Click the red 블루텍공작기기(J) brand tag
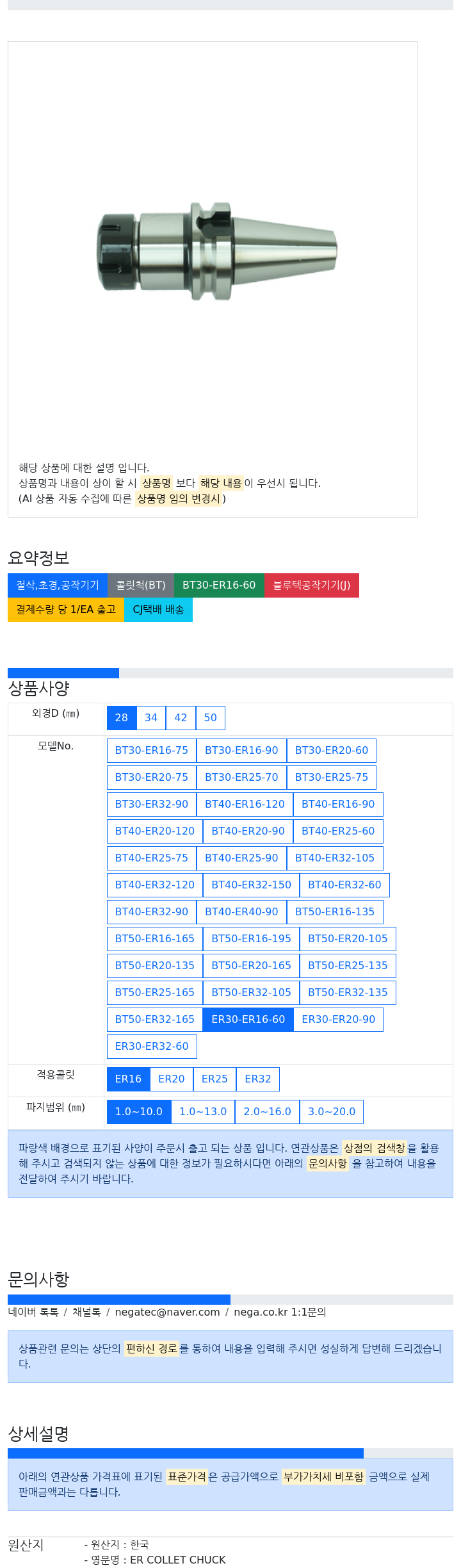The width and height of the screenshot is (461, 1568). click(x=312, y=585)
